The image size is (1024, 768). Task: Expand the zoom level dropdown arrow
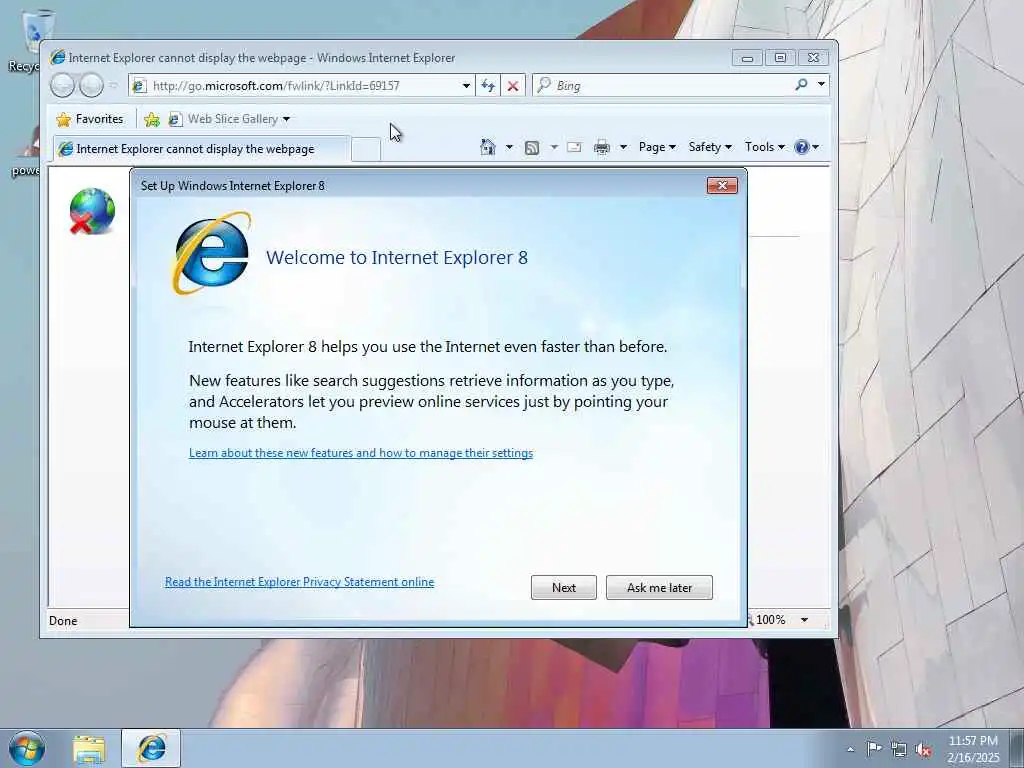click(805, 620)
